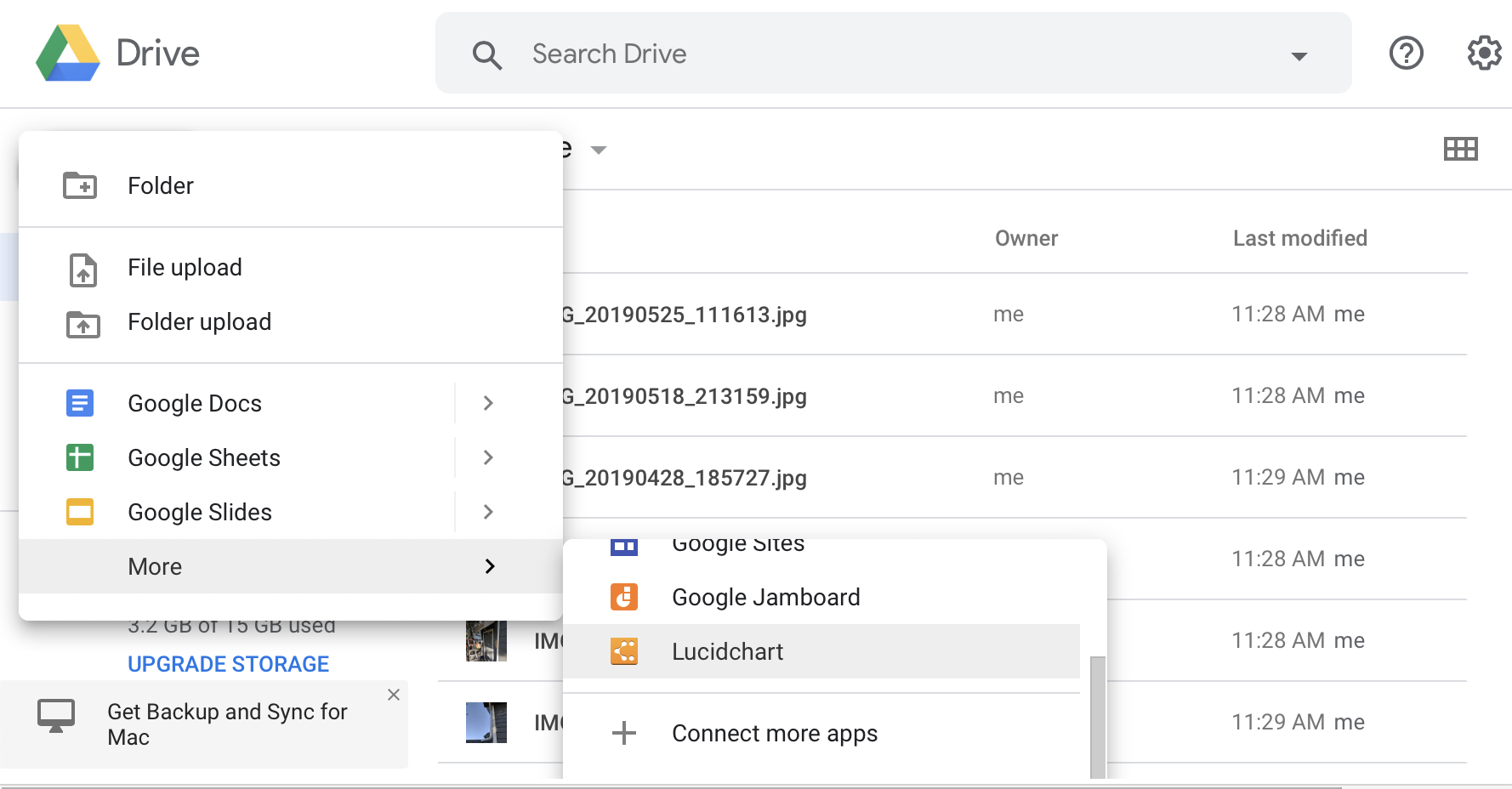Click the UPGRADE STORAGE link

(x=228, y=664)
